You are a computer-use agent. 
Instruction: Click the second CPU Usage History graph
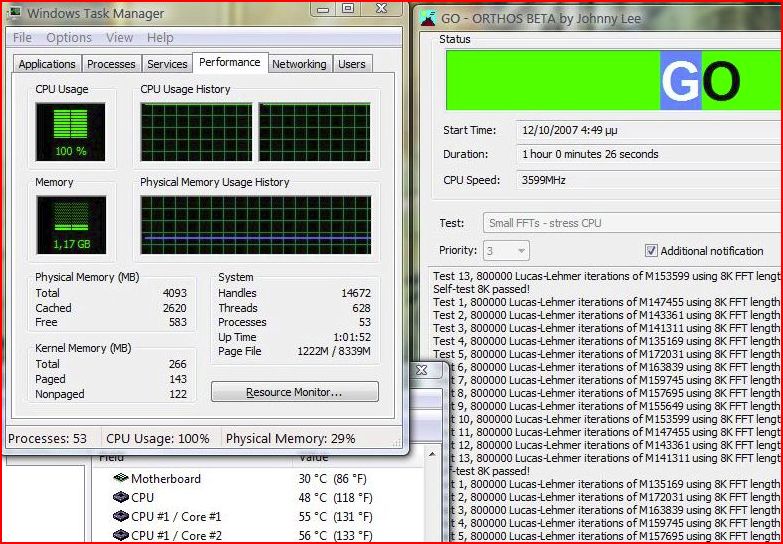point(315,132)
